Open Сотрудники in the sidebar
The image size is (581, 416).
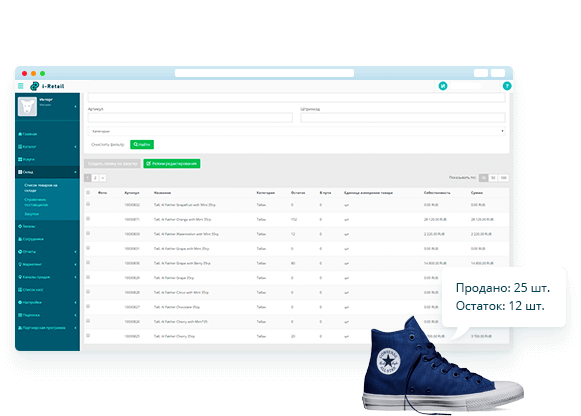pyautogui.click(x=33, y=239)
